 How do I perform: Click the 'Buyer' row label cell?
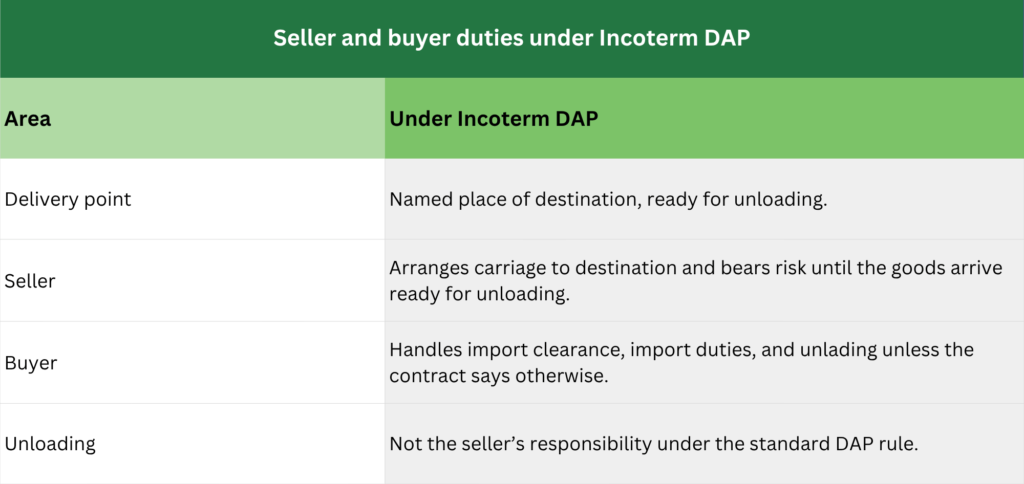pos(192,363)
